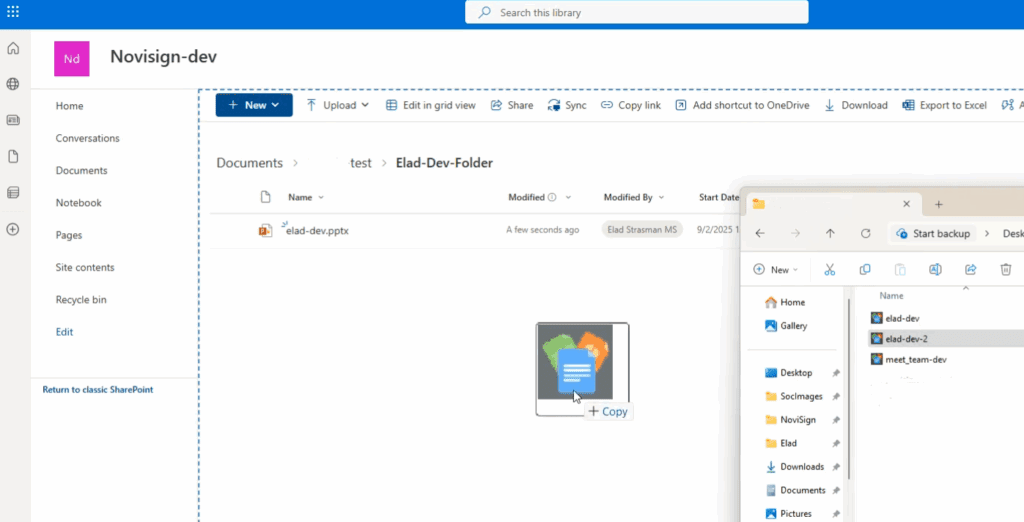
Task: Click in the Search this library box
Action: coord(637,12)
